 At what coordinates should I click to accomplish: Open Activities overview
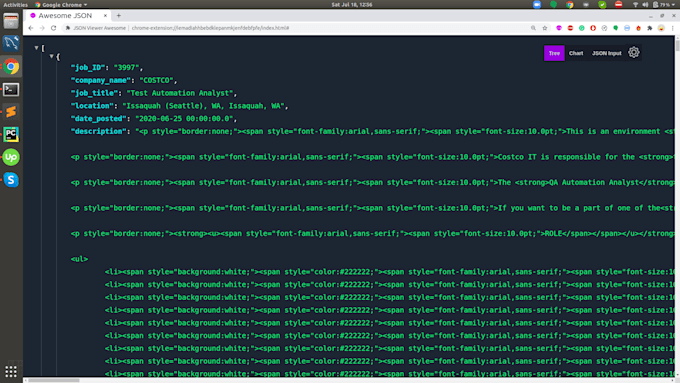(x=16, y=5)
